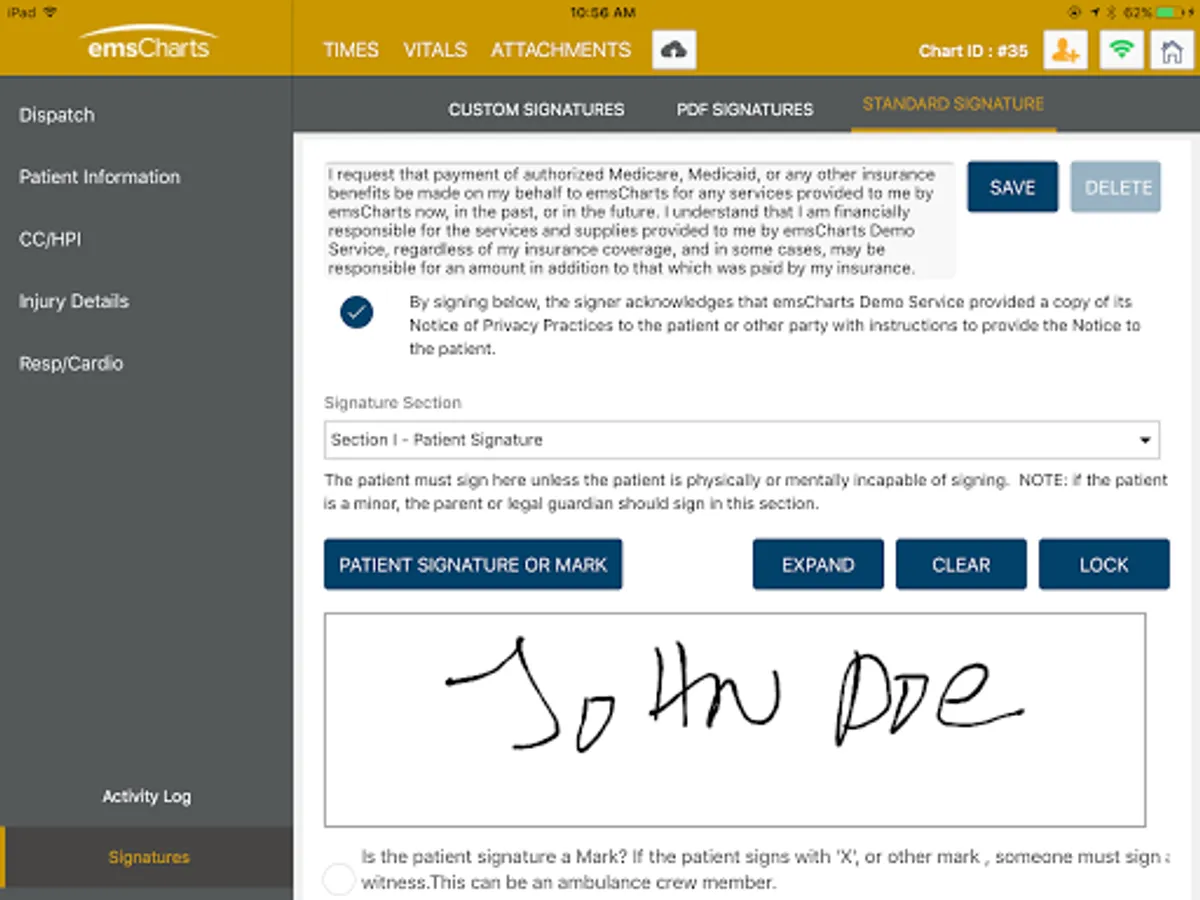Open the CC/HPI section
The image size is (1200, 900).
[x=50, y=240]
